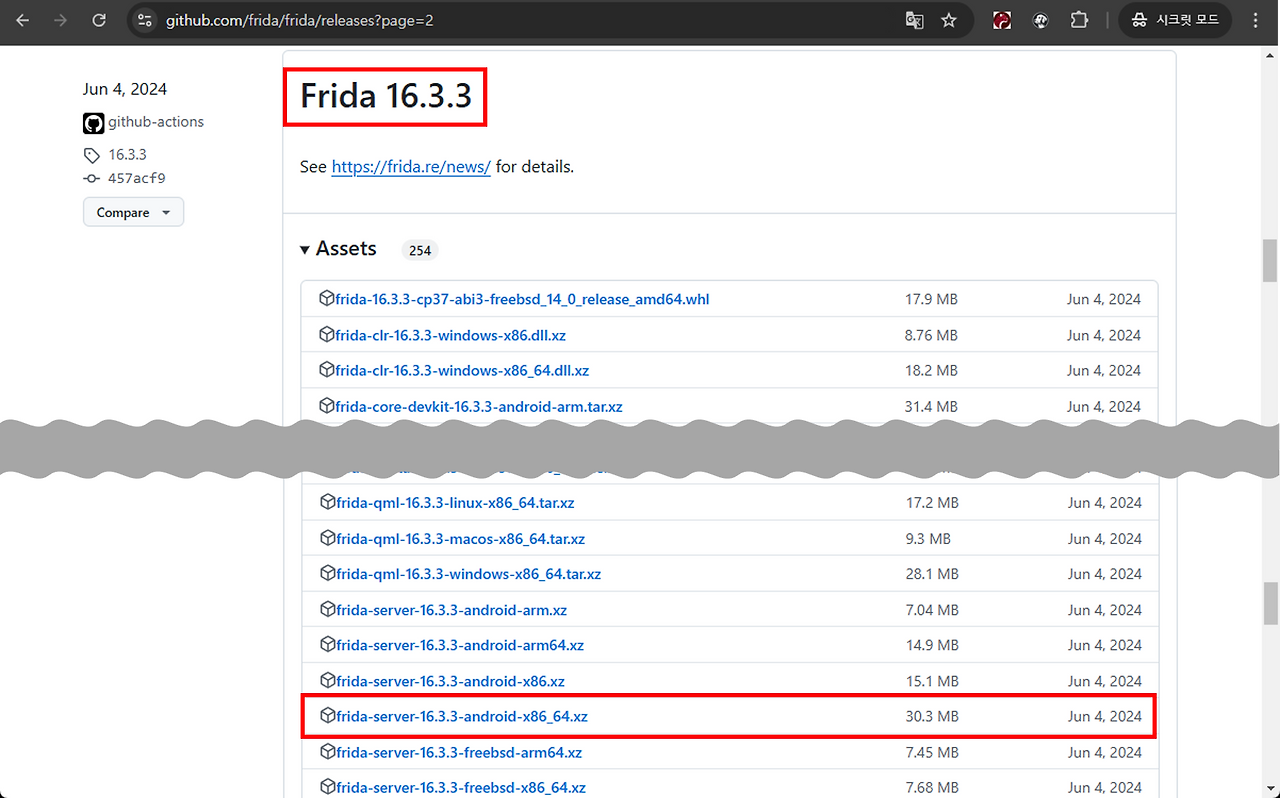This screenshot has height=798, width=1280.
Task: Click package icon beside frida-qml-16.3.3-windows-x86_64.tar.xz
Action: pos(326,574)
